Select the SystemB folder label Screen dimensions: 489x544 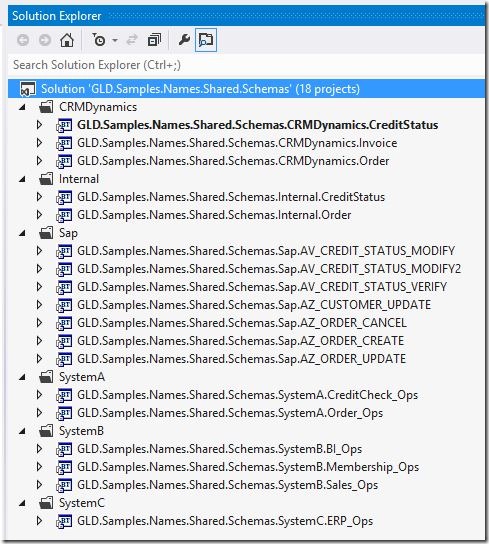(x=82, y=431)
